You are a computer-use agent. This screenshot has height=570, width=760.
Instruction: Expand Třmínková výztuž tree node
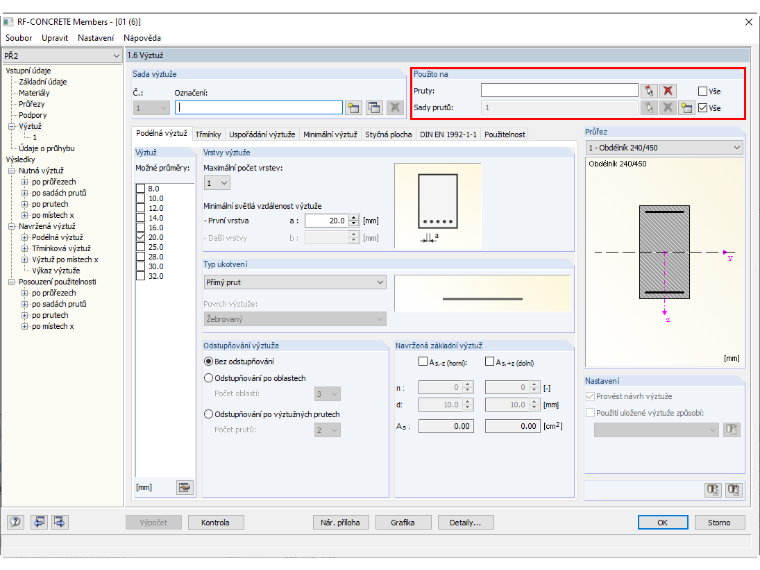tap(24, 248)
